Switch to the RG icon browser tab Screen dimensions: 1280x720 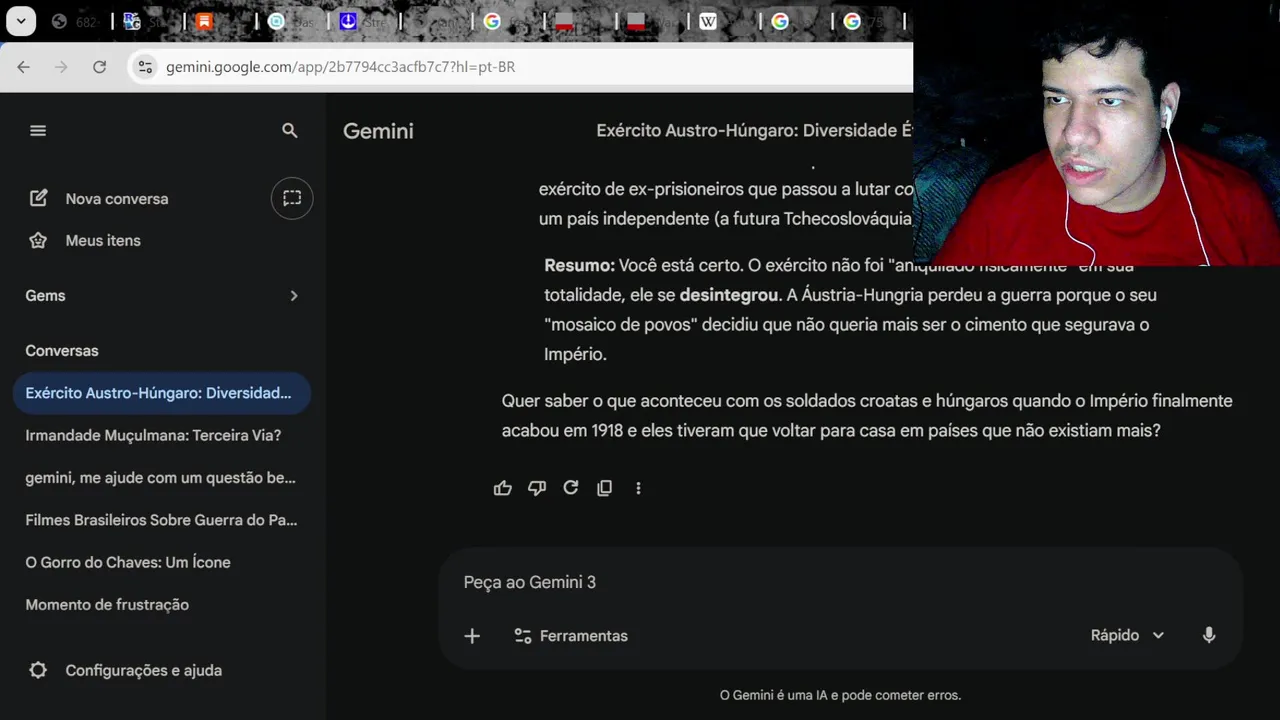132,21
